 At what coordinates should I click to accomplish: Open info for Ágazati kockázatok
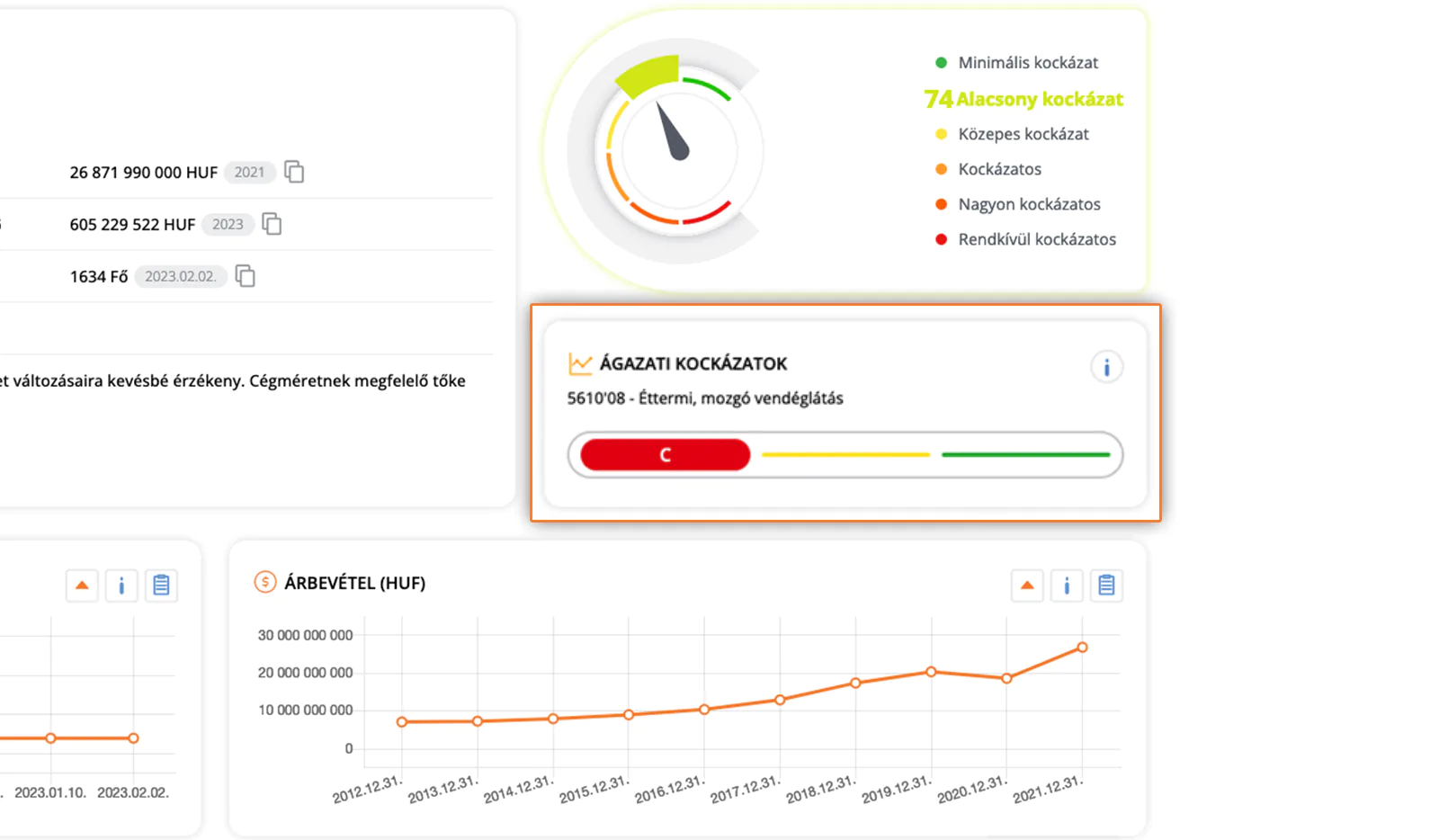1106,367
